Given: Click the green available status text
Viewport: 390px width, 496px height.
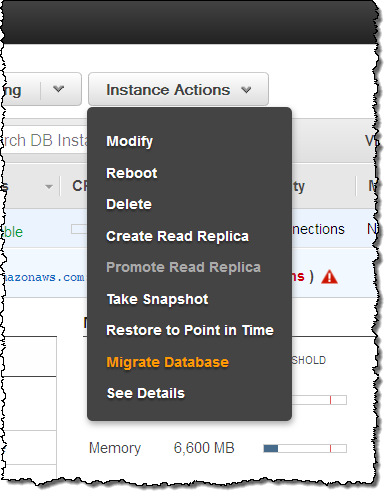Looking at the screenshot, I should pyautogui.click(x=13, y=232).
